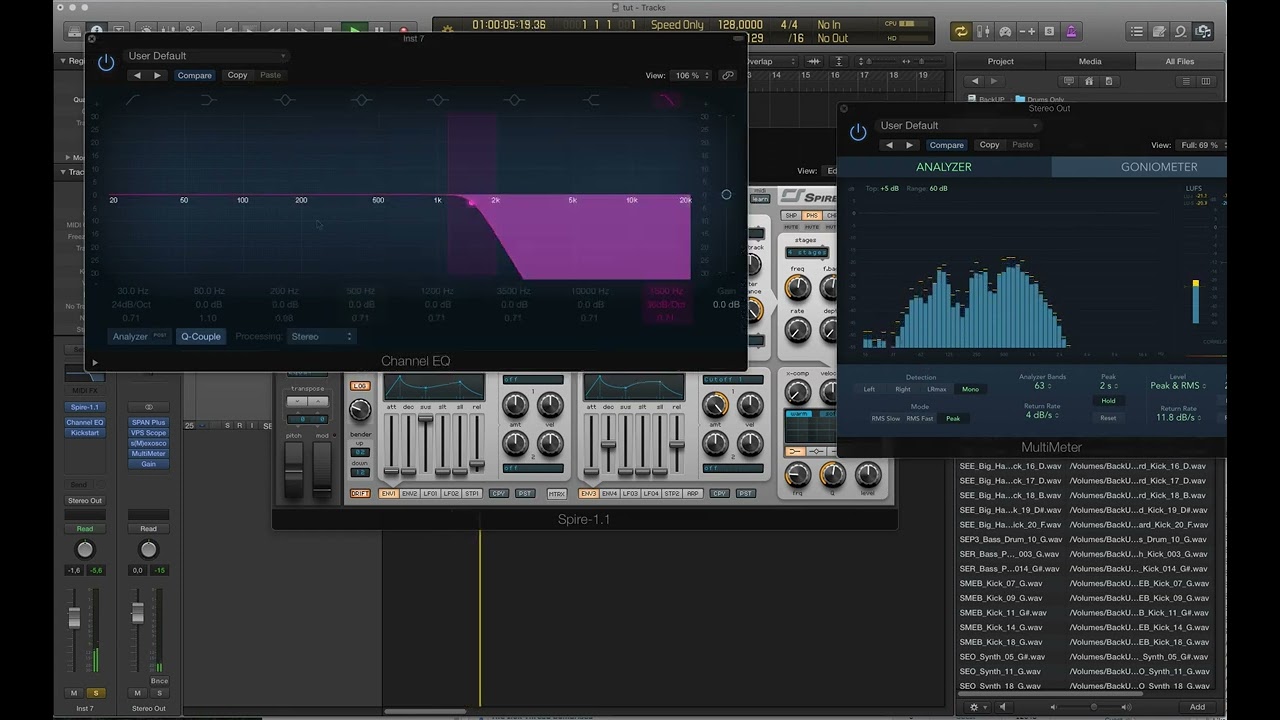
Task: Enable the low-cut filter band icon in EQ
Action: 132,100
